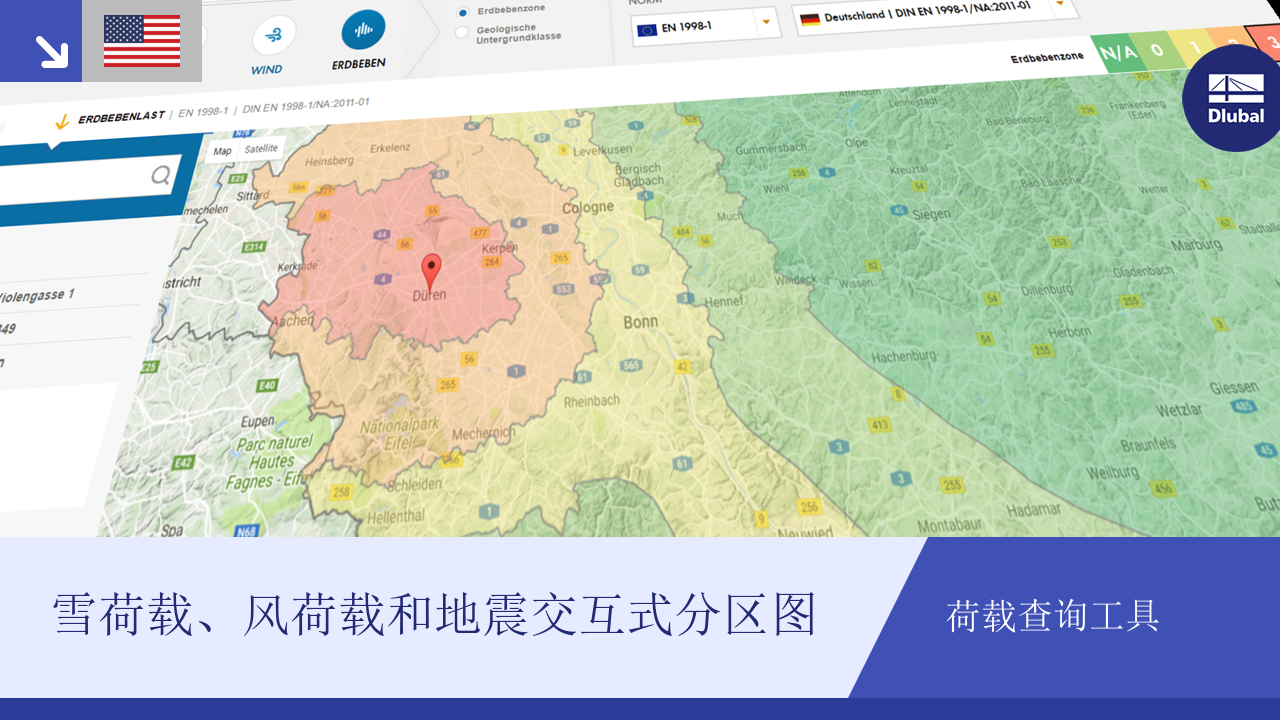Viewport: 1280px width, 720px height.
Task: Click the ERDBEBENLAST breadcrumb label
Action: click(x=121, y=117)
